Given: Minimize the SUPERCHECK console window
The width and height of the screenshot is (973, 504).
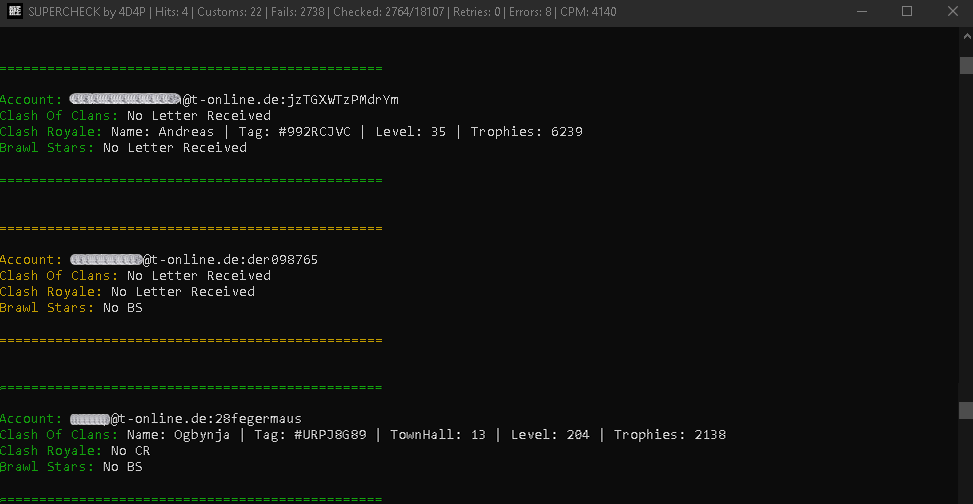Looking at the screenshot, I should point(862,12).
